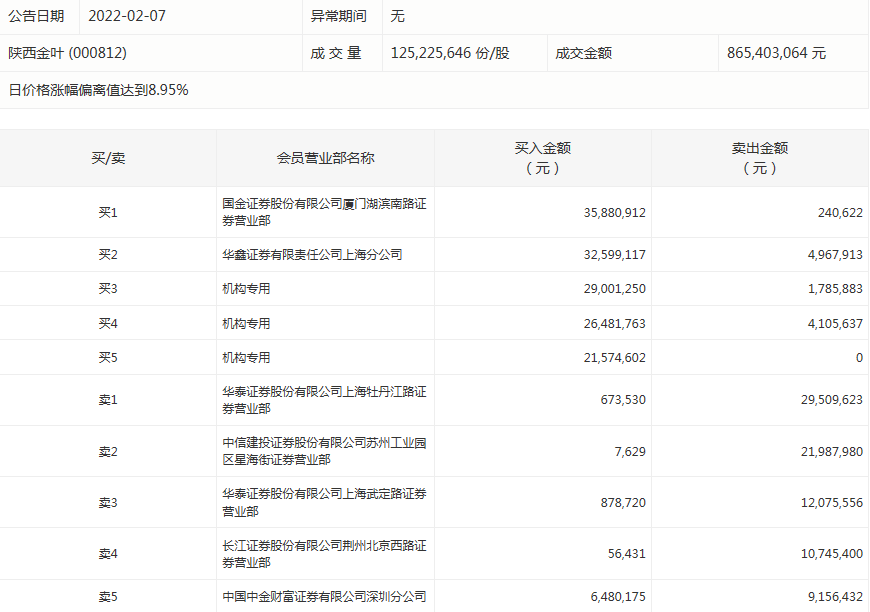Select the 买4 row label
Screen dimensions: 870x612
[108, 323]
